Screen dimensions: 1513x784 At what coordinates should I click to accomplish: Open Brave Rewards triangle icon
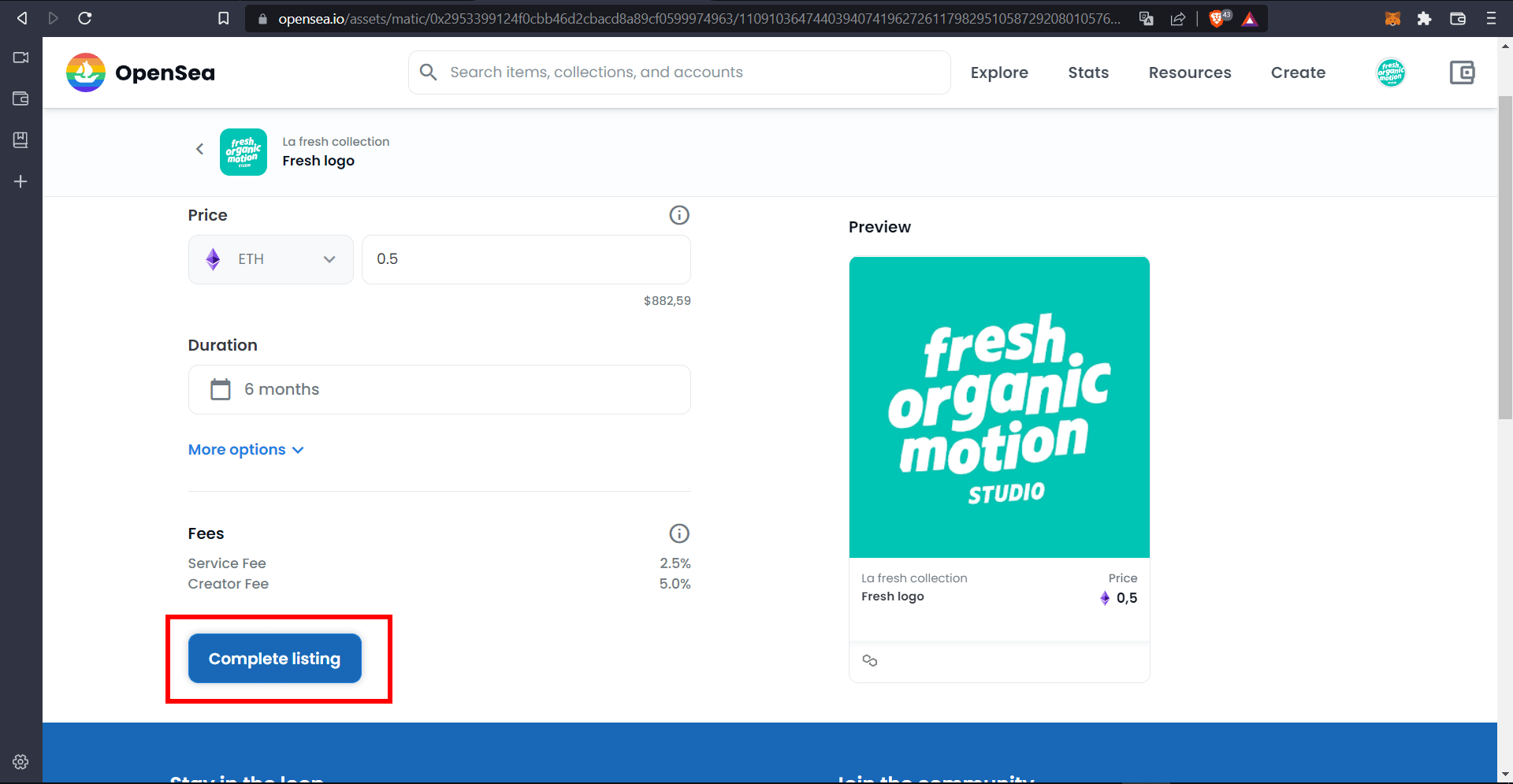(x=1250, y=19)
